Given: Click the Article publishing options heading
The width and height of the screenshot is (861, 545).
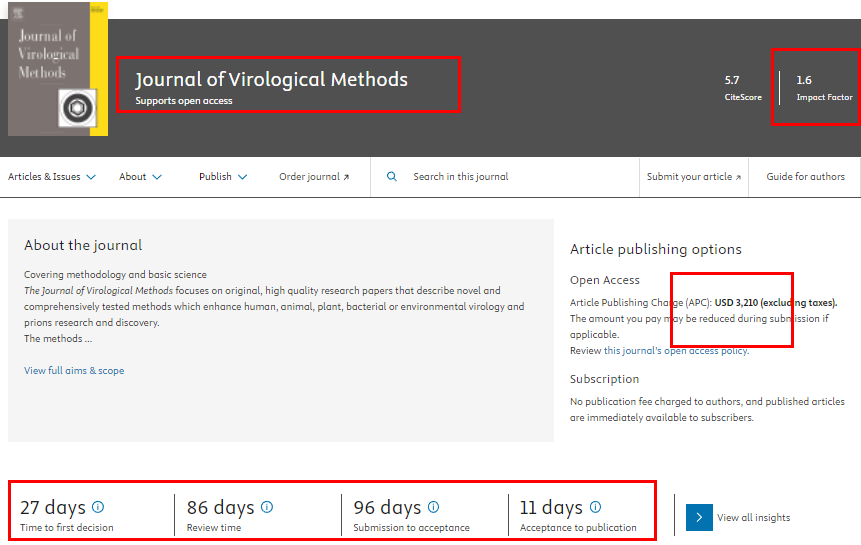Looking at the screenshot, I should (x=656, y=250).
